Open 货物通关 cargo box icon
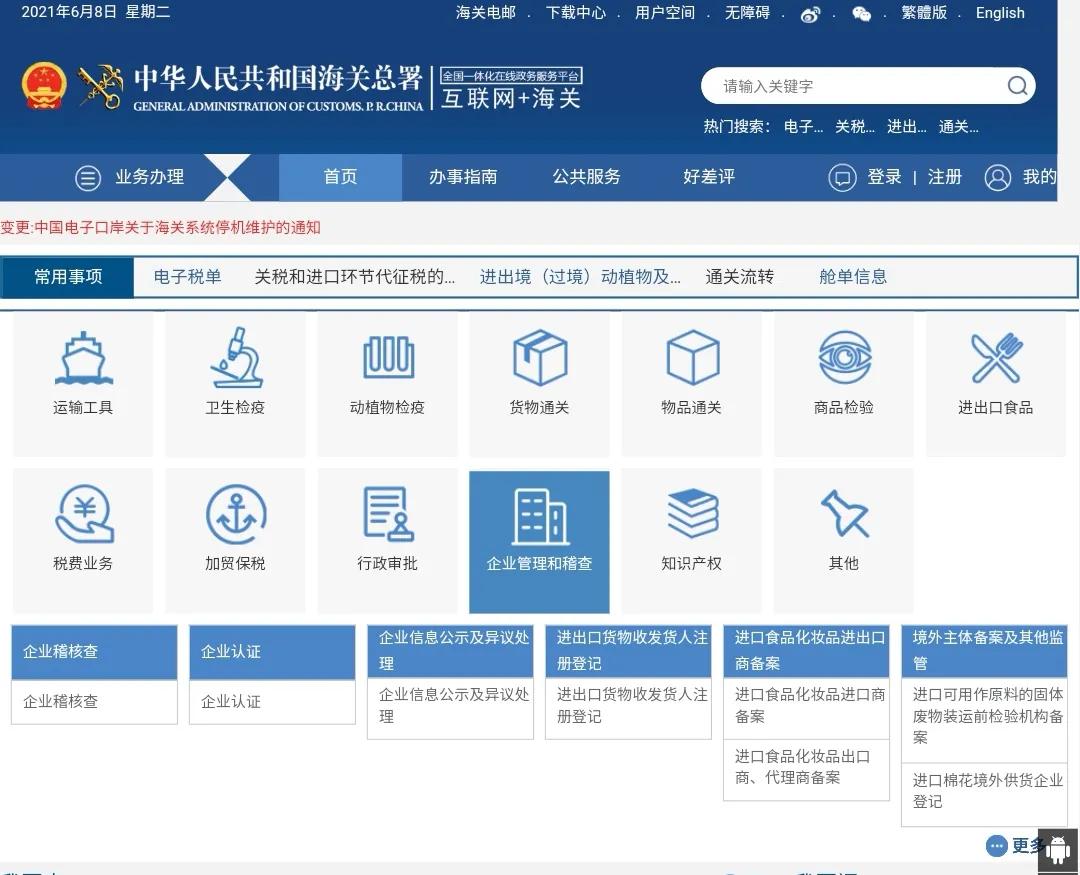 pos(539,357)
